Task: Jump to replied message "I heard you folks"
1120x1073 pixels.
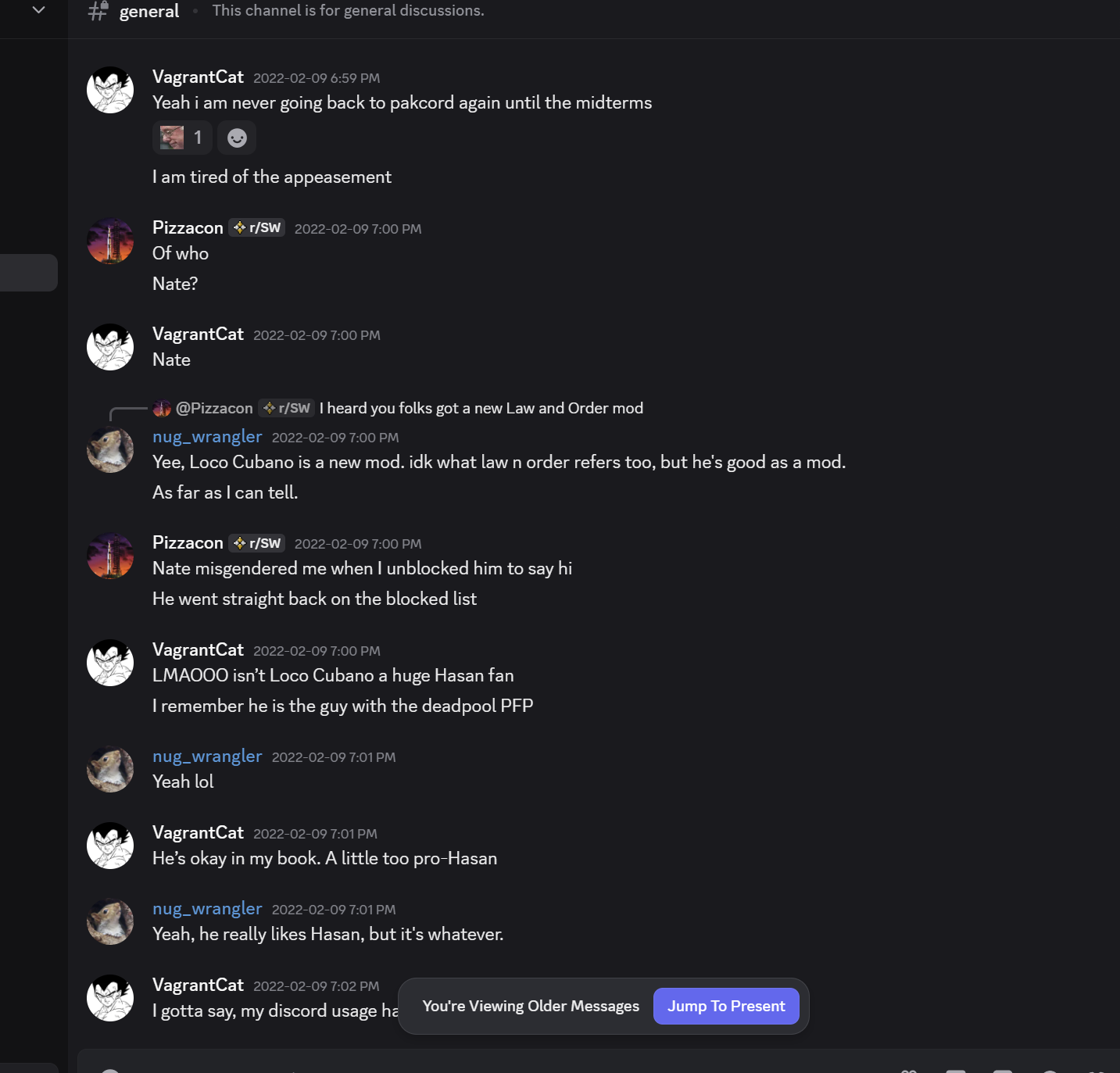Action: (x=481, y=408)
